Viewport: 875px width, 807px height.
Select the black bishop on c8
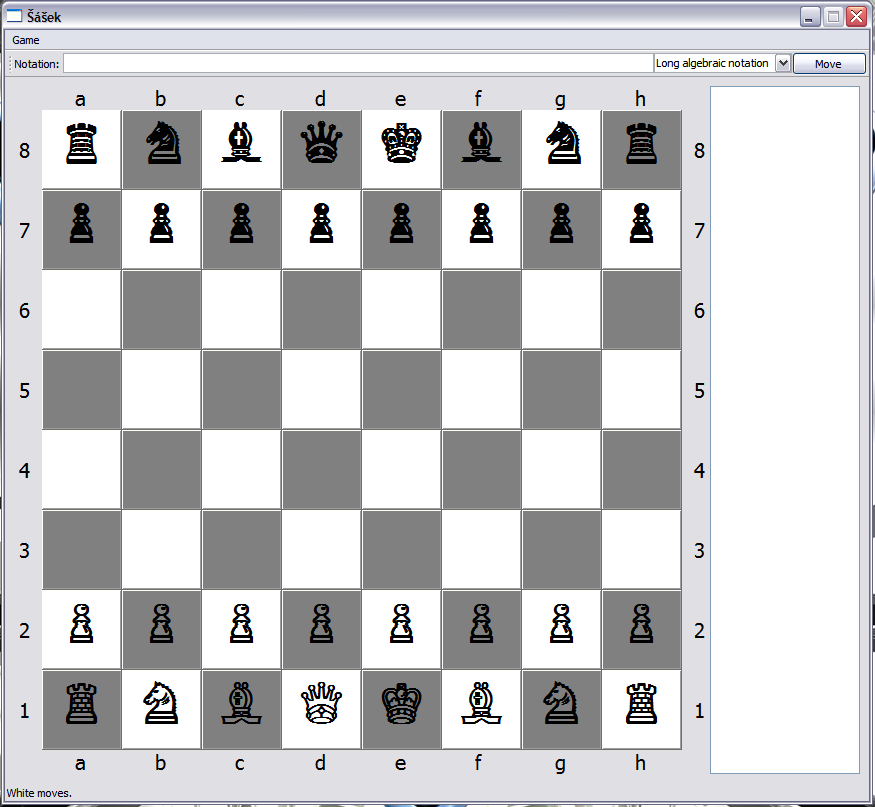[x=242, y=143]
